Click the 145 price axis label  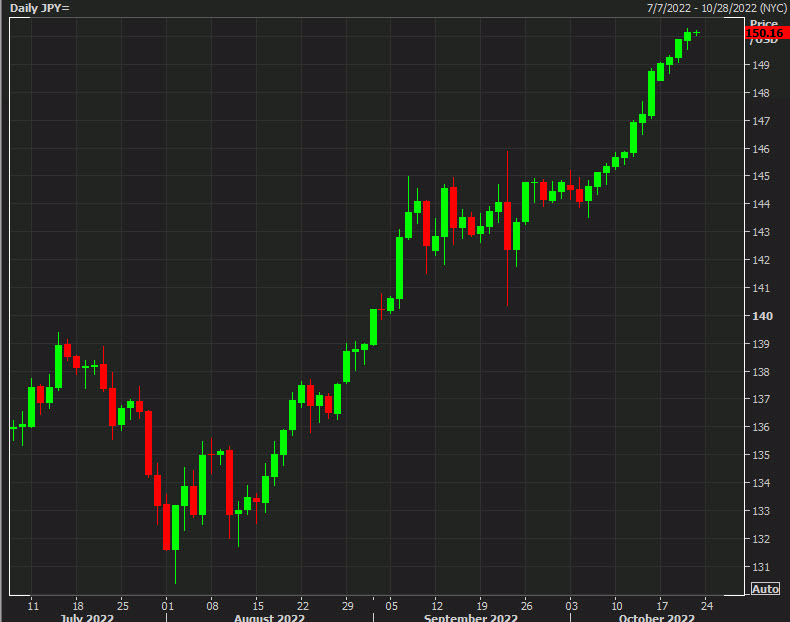point(760,176)
